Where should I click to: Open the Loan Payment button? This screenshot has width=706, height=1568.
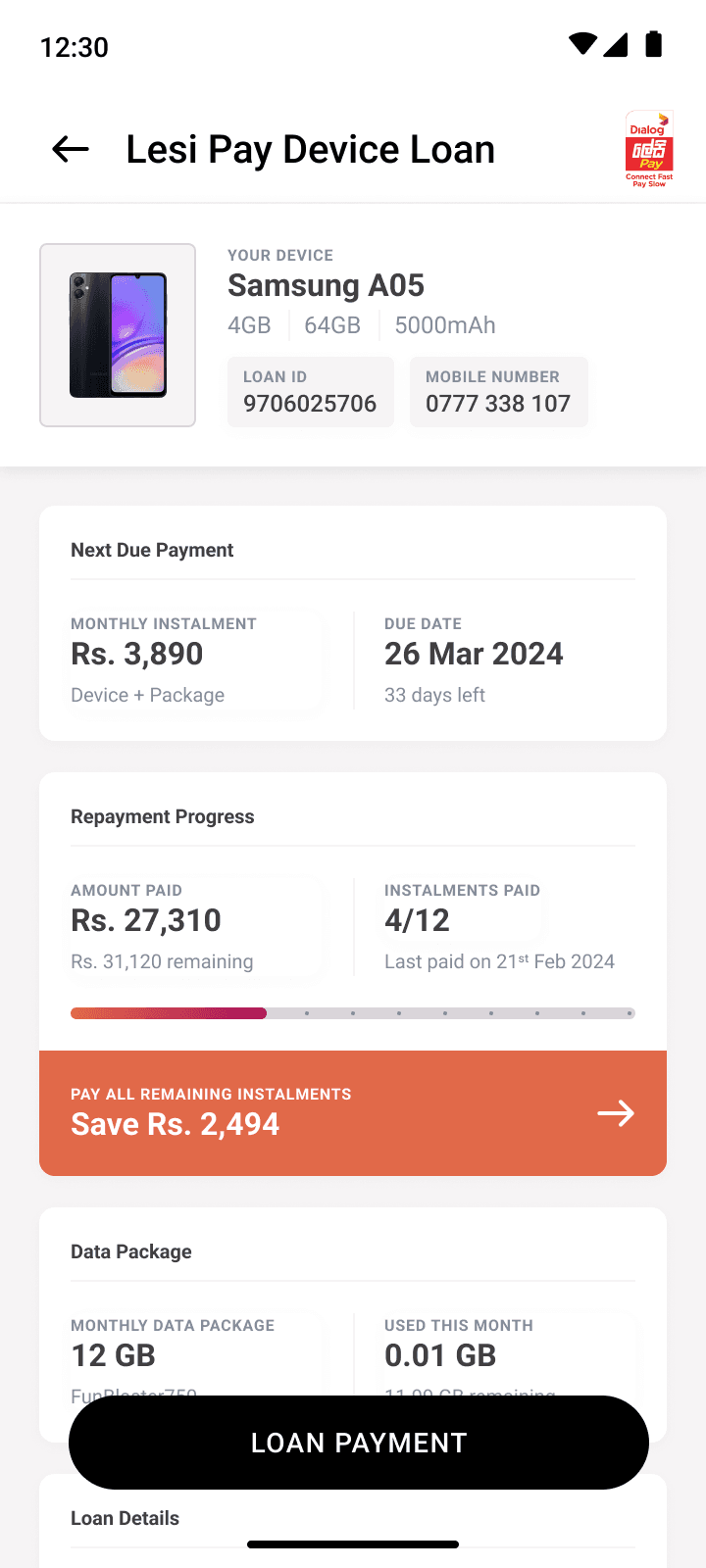359,1443
